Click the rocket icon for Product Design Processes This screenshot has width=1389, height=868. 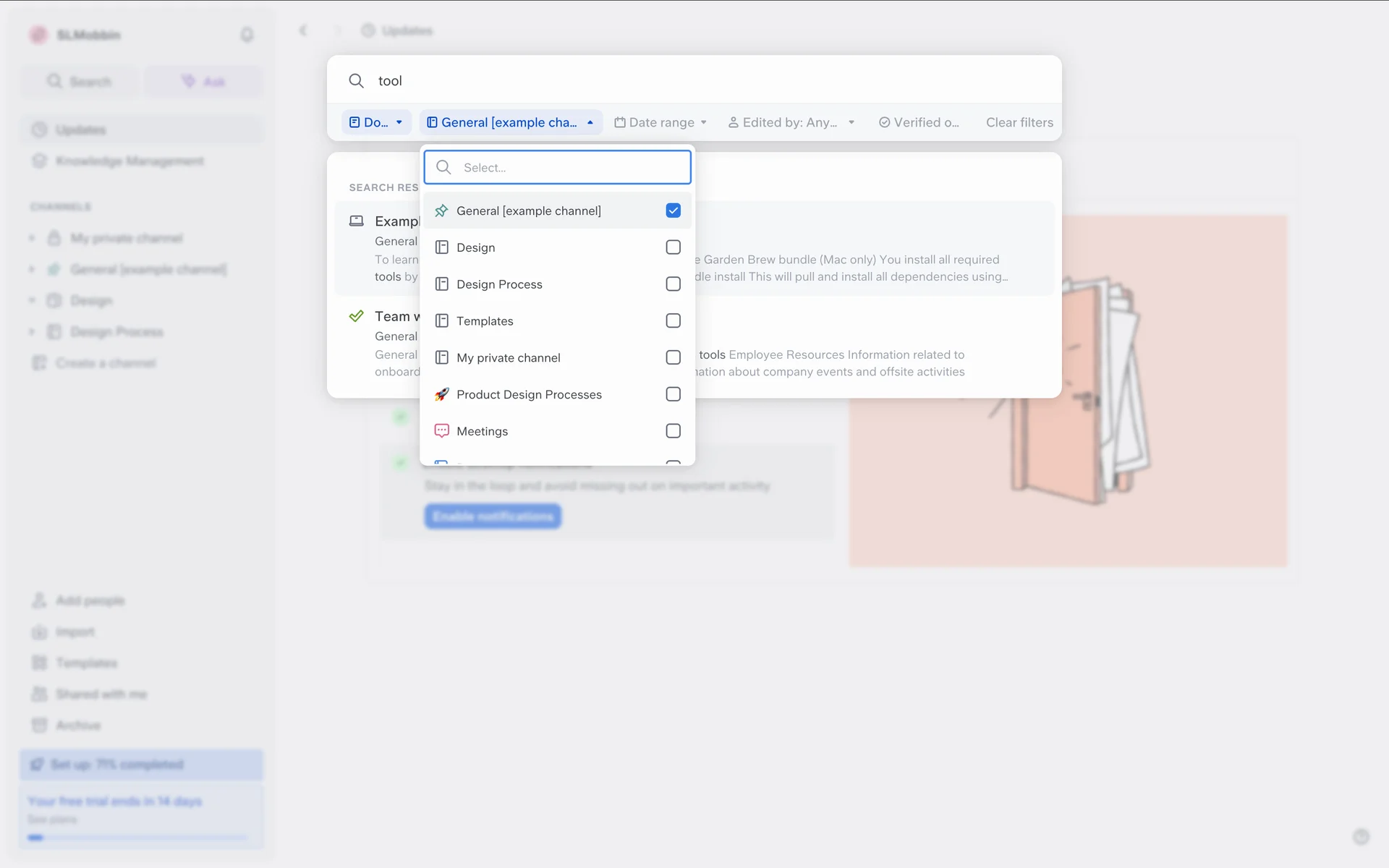(x=441, y=394)
